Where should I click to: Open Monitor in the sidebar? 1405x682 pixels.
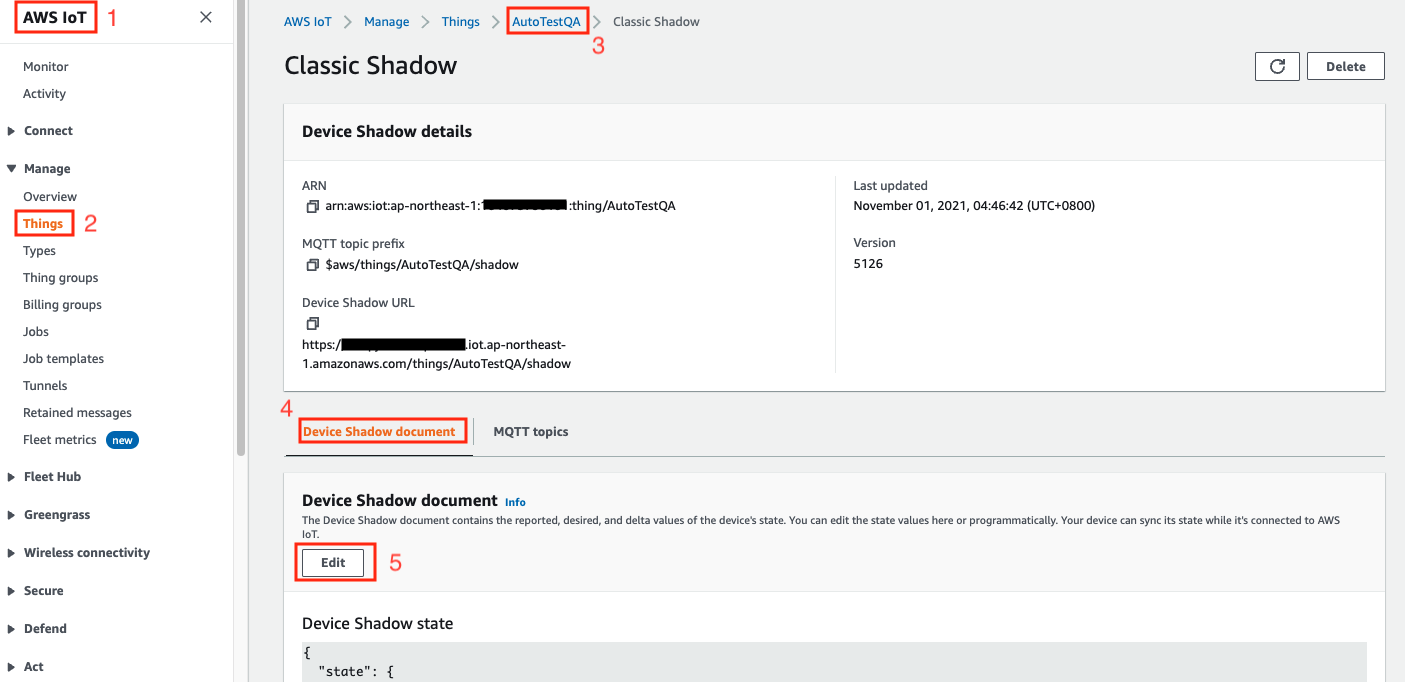[46, 67]
